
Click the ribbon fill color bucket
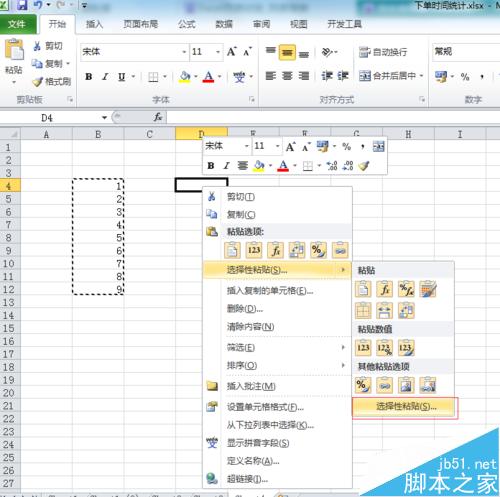pyautogui.click(x=185, y=77)
